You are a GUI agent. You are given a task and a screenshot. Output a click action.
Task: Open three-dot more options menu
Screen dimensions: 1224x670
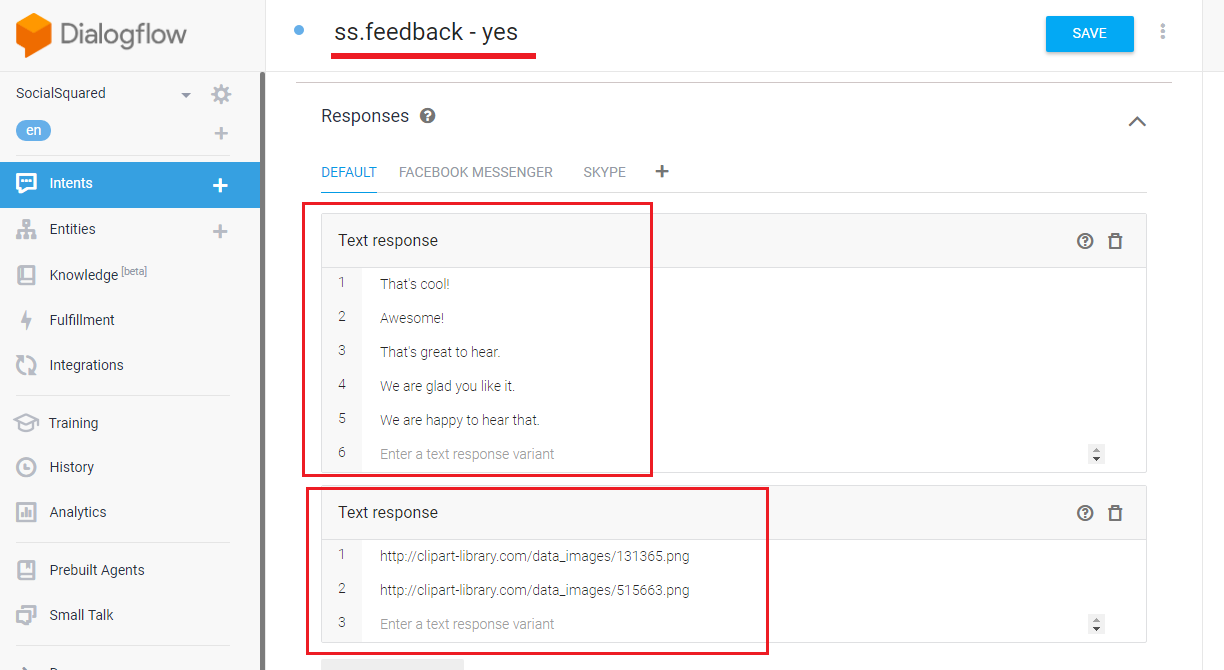[x=1162, y=32]
